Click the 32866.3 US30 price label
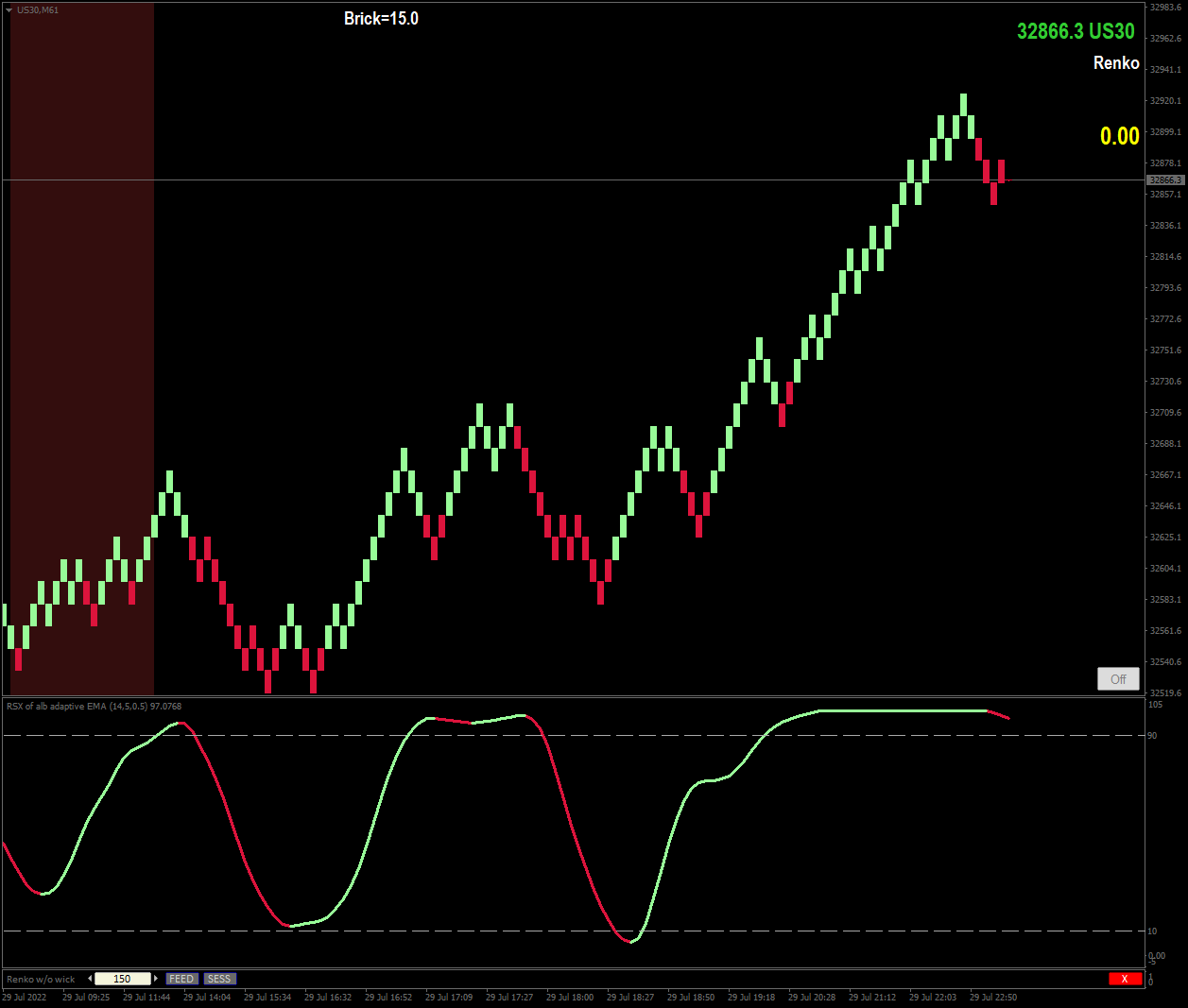 coord(1076,31)
